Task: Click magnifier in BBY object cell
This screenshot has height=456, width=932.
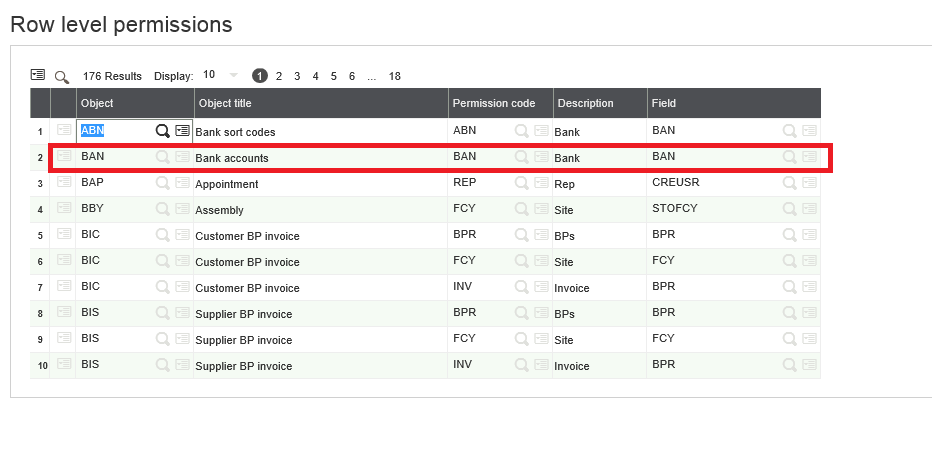Action: tap(163, 209)
